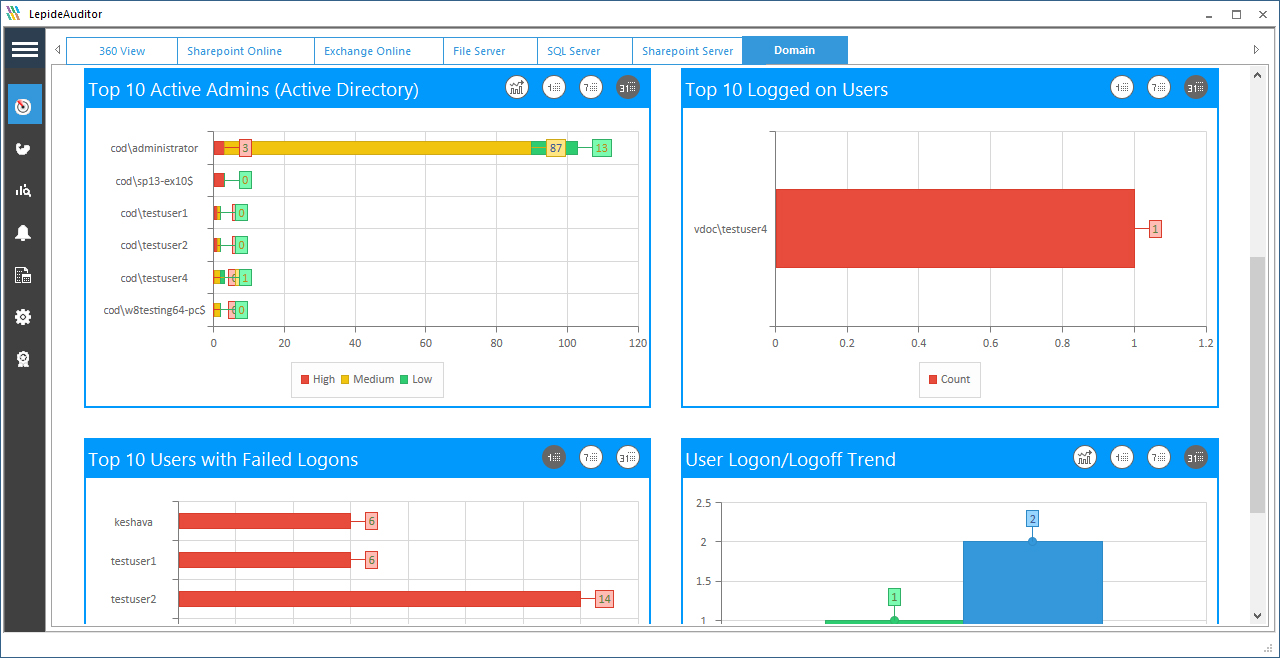1280x658 pixels.
Task: Set Top 10 Logged on Users to 31-day
Action: tap(1196, 88)
